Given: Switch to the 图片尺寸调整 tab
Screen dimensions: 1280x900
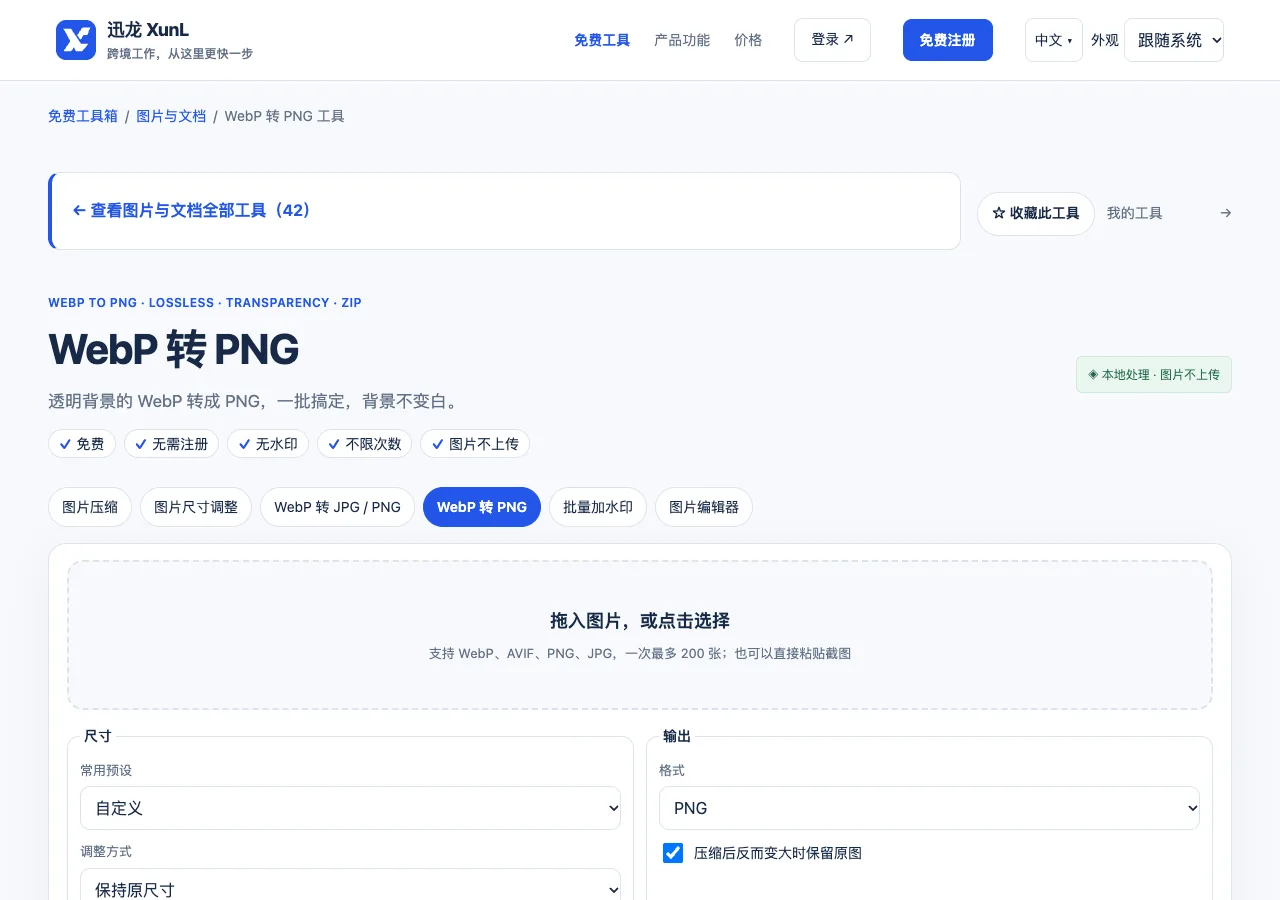Looking at the screenshot, I should 196,507.
